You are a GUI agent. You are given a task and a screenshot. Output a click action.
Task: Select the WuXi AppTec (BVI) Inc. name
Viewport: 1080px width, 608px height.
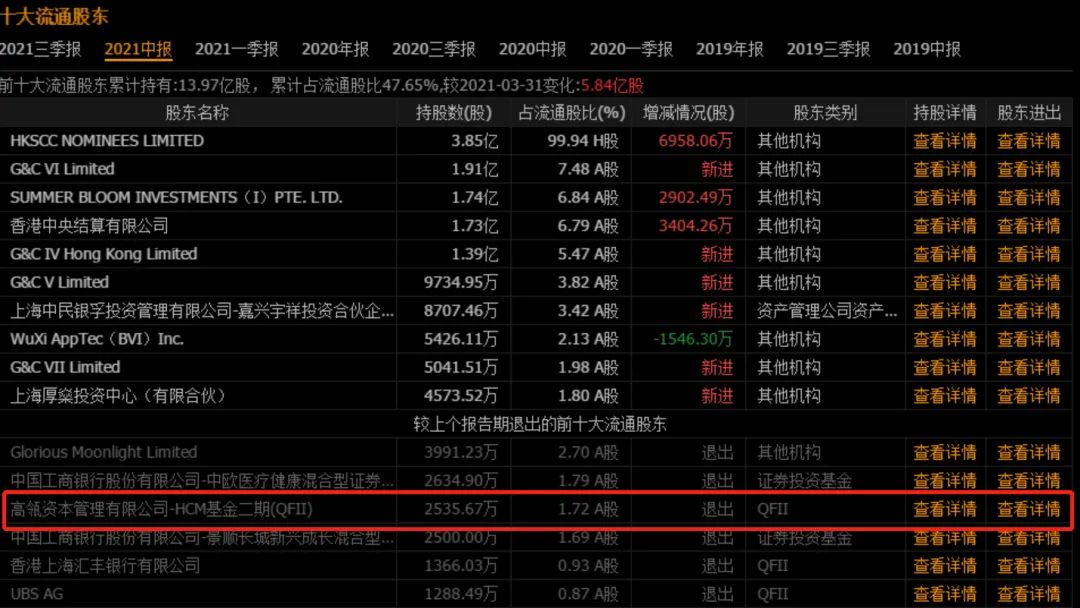tap(96, 339)
